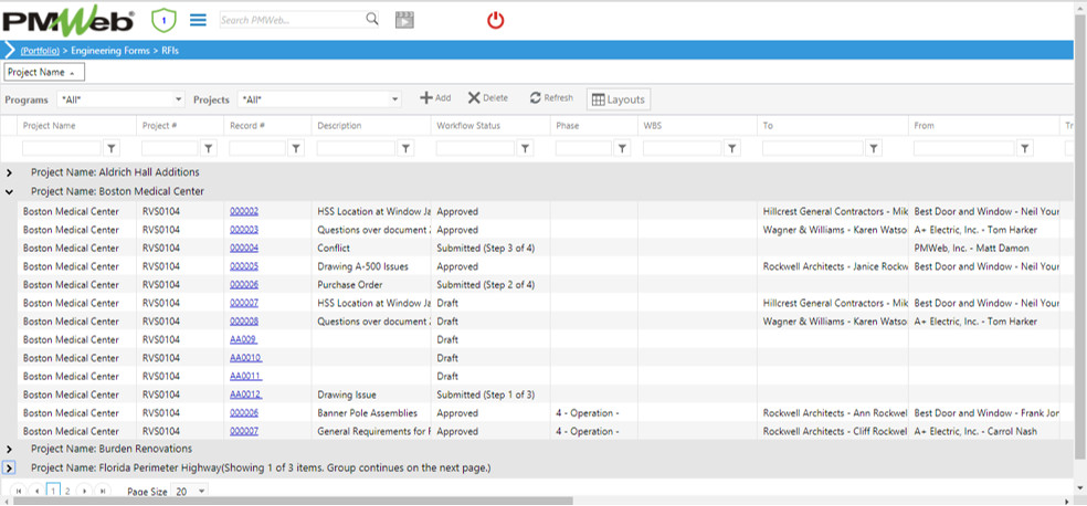
Task: Open the Programs dropdown
Action: pos(121,99)
